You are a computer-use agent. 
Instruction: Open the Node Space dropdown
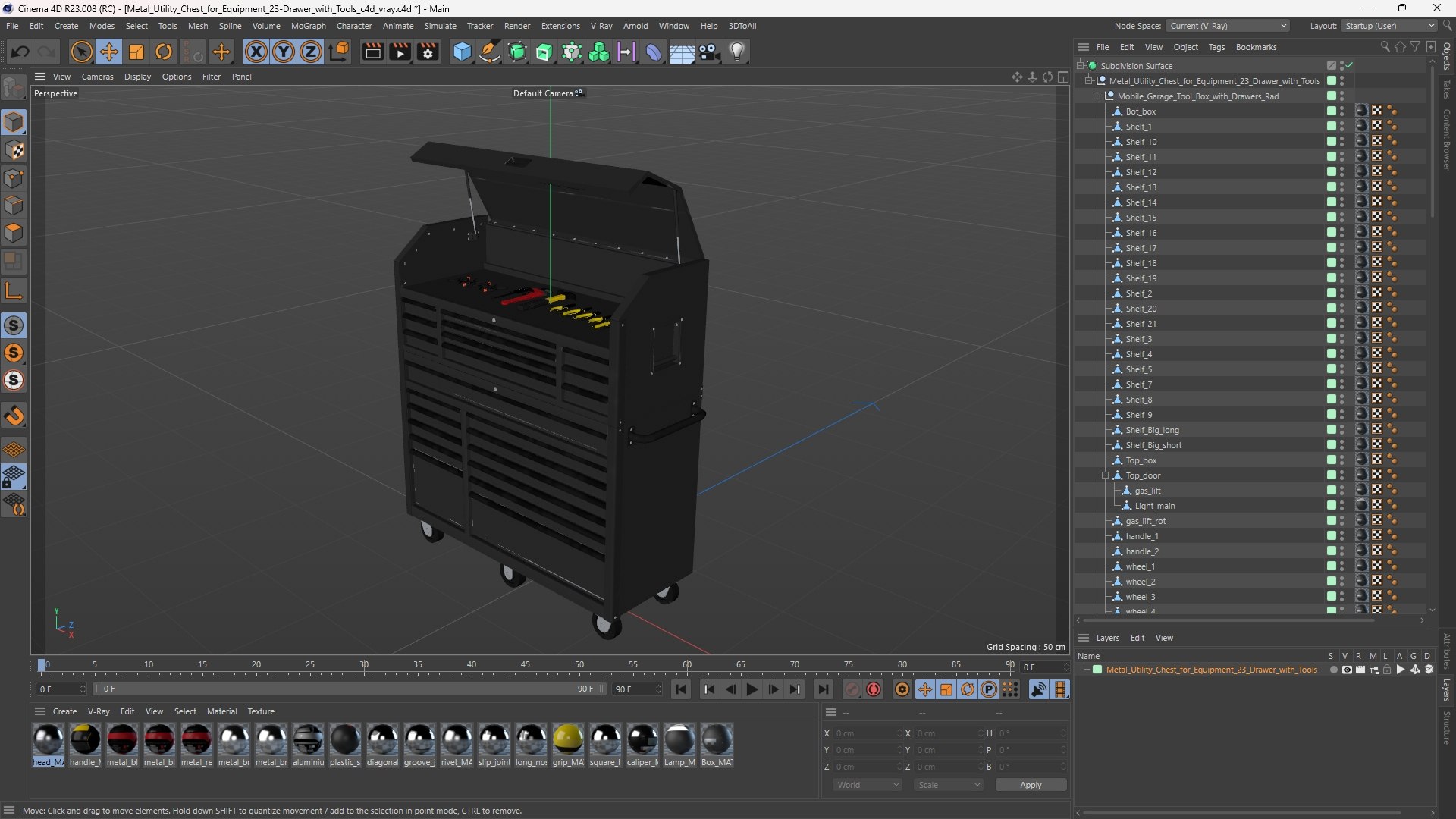click(x=1228, y=26)
